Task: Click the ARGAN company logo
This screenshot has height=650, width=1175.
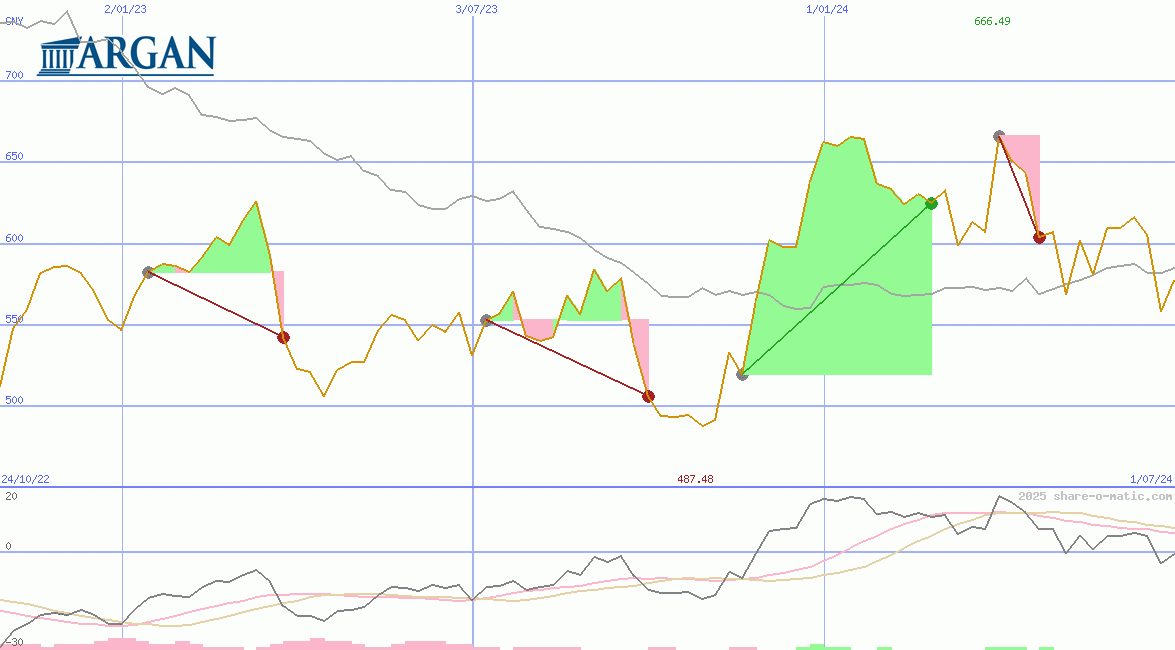Action: click(126, 55)
